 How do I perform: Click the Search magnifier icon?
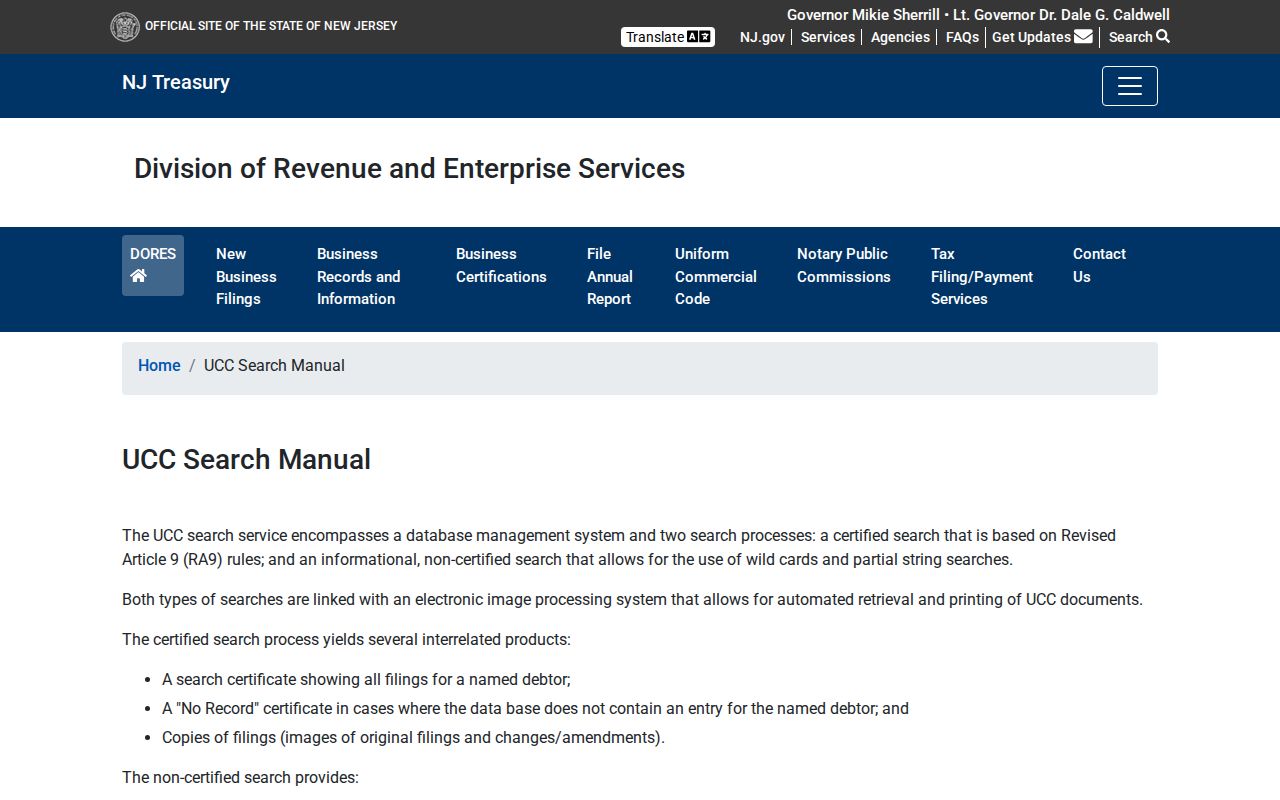click(1163, 37)
